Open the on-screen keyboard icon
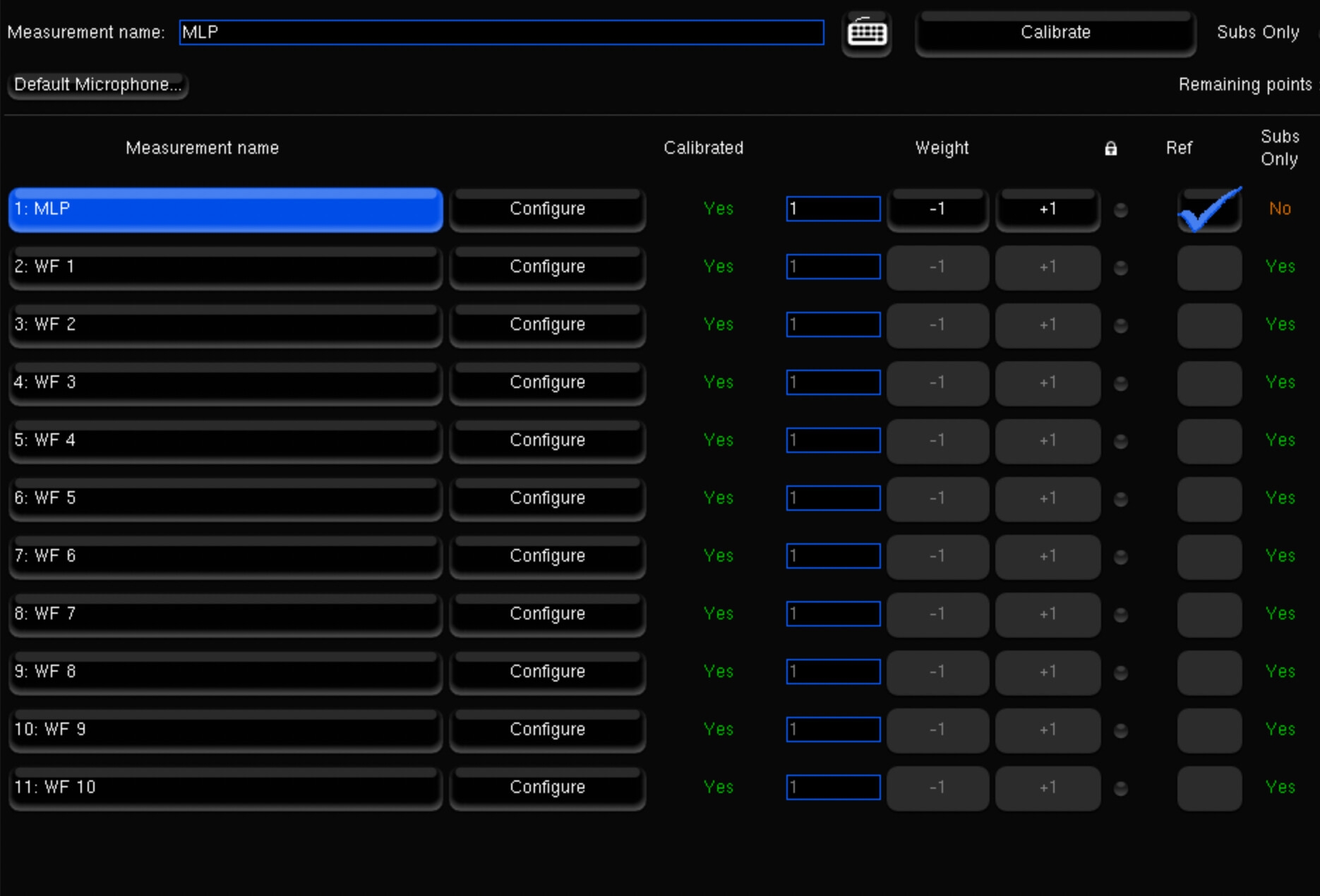 [x=867, y=32]
